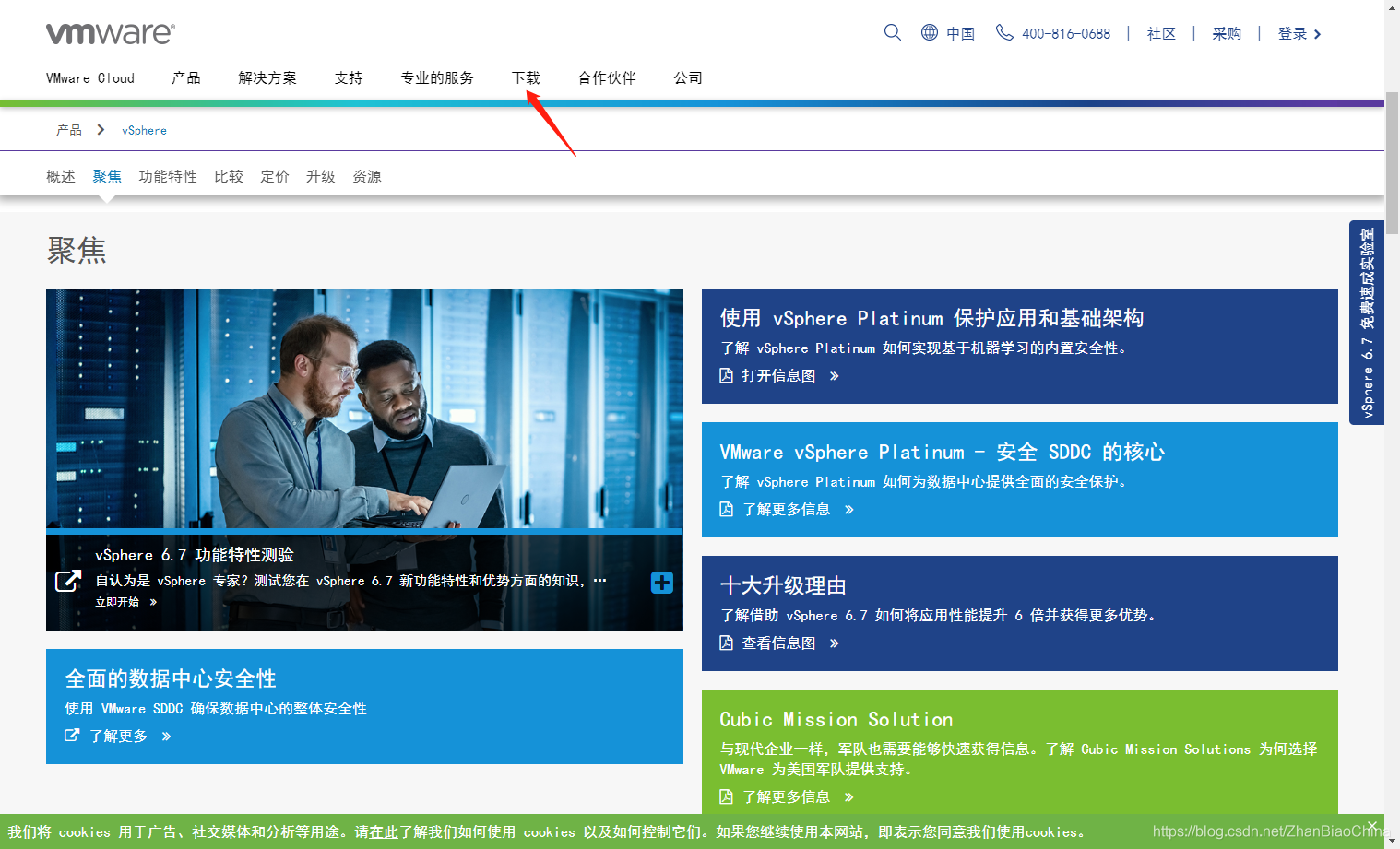This screenshot has height=849, width=1400.
Task: Switch to the 资源 tab
Action: 367,176
